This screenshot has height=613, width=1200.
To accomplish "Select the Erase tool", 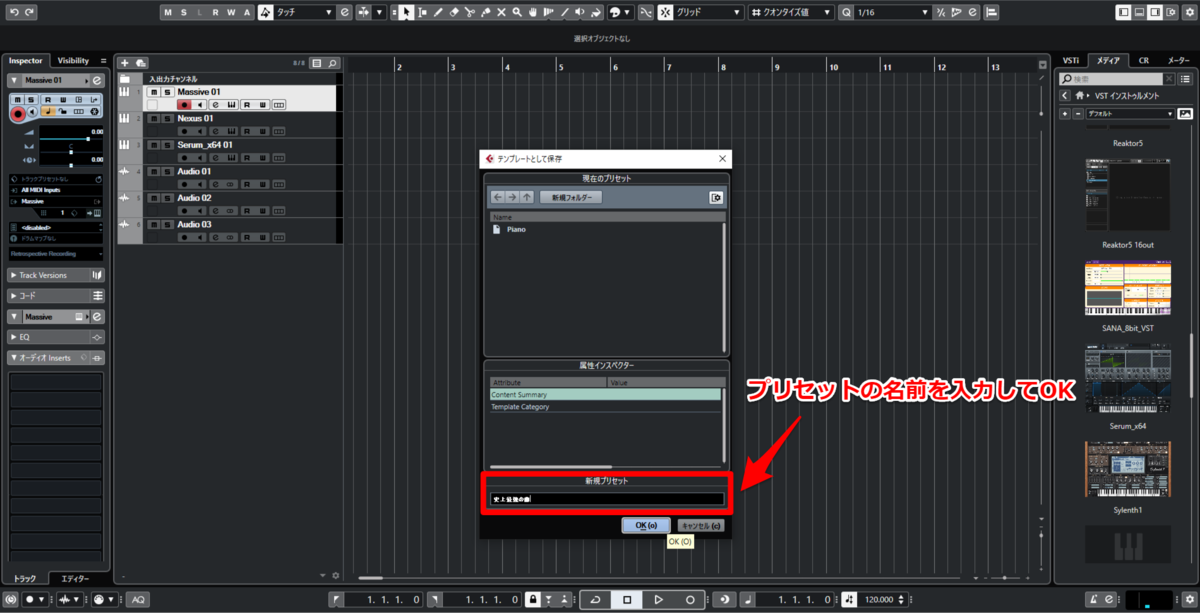I will [x=454, y=12].
